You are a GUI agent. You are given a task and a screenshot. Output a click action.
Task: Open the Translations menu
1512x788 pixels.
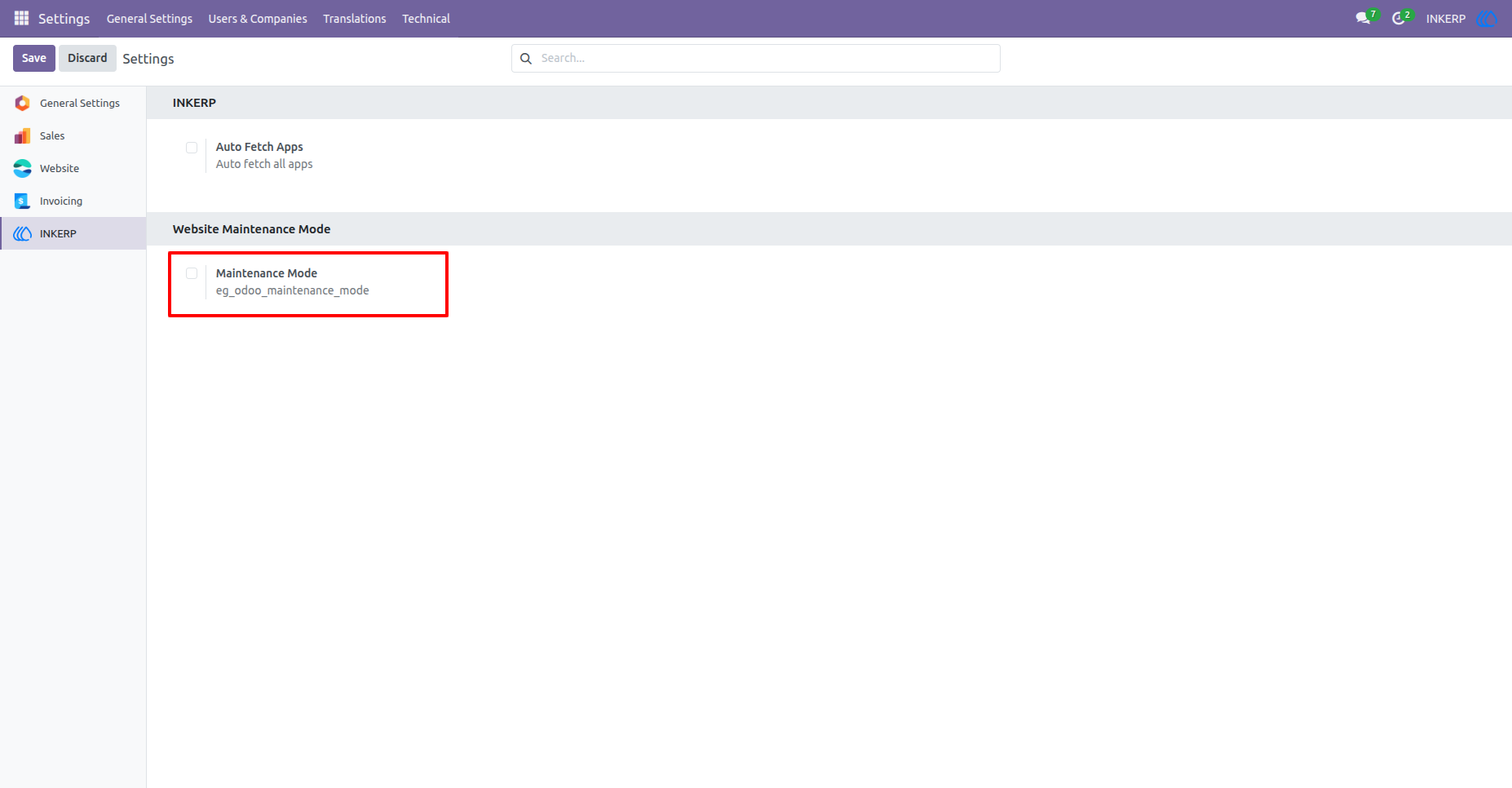point(355,18)
